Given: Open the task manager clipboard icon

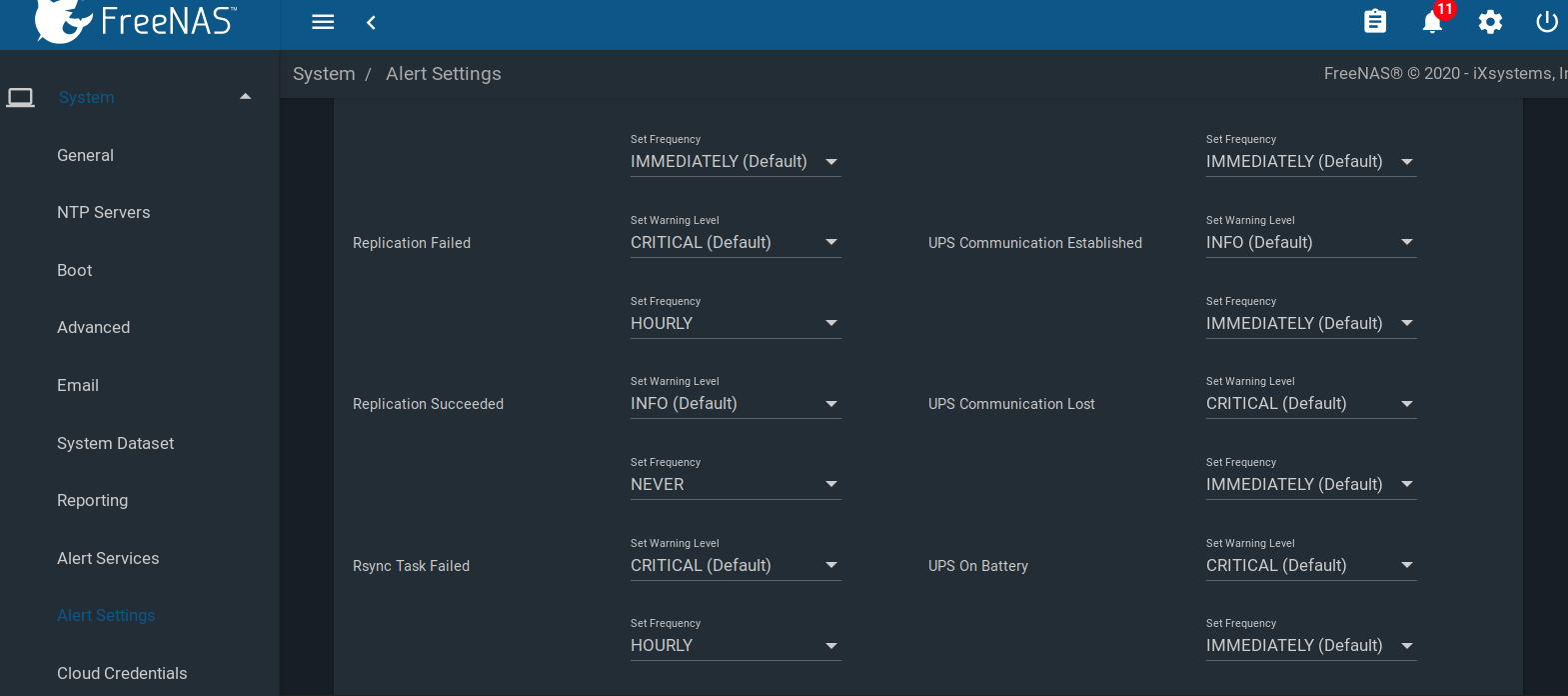Looking at the screenshot, I should tap(1375, 21).
